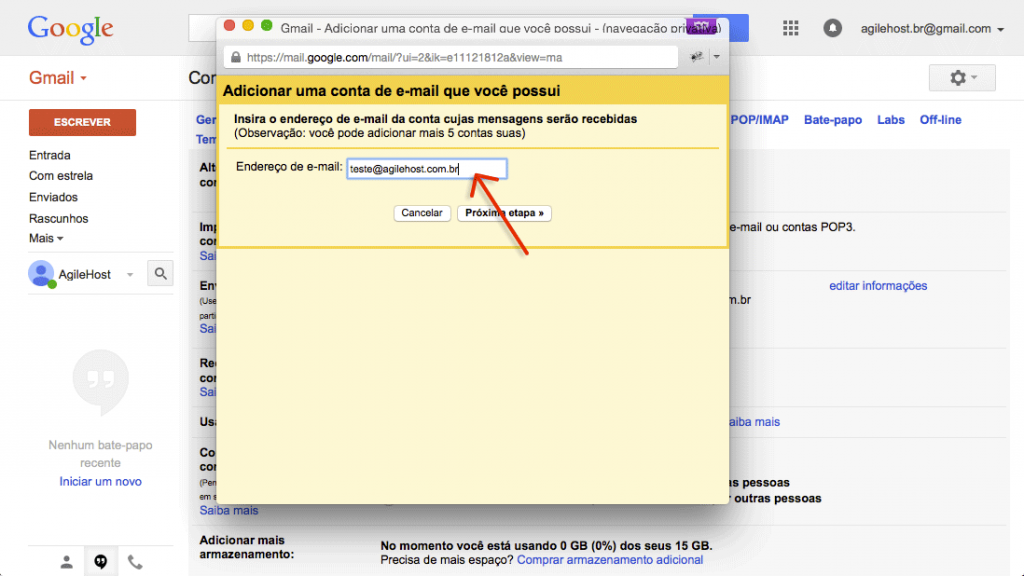Click the Saiba mais link at bottom left
Image resolution: width=1024 pixels, height=576 pixels.
point(229,510)
